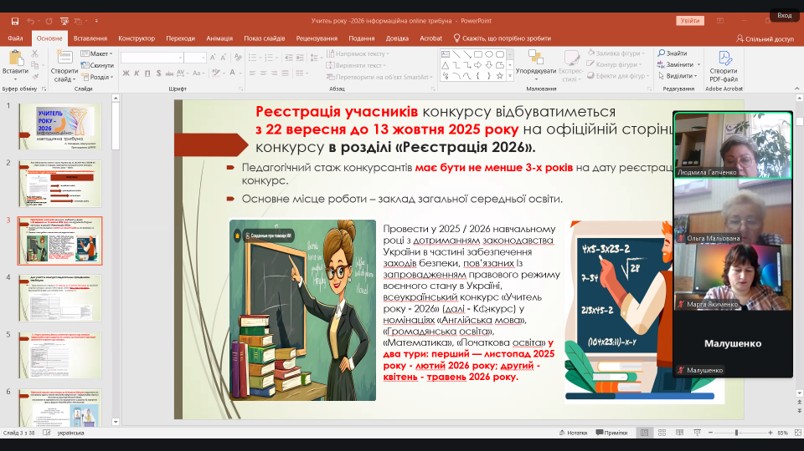Open the Вставлення (Insert) ribbon tab
The width and height of the screenshot is (804, 451).
90,38
